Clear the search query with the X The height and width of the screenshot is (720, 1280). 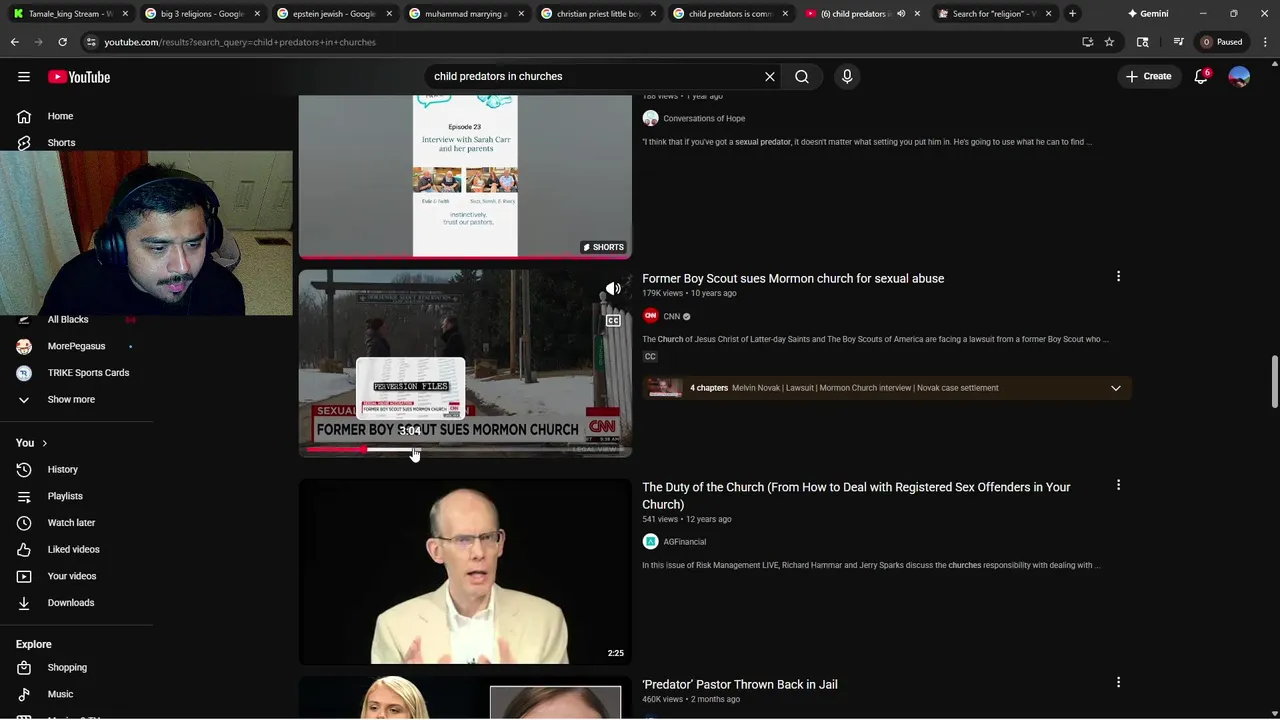[x=770, y=76]
